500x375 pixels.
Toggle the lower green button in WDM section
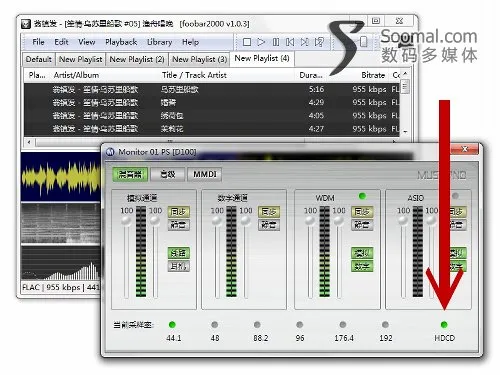tap(362, 266)
